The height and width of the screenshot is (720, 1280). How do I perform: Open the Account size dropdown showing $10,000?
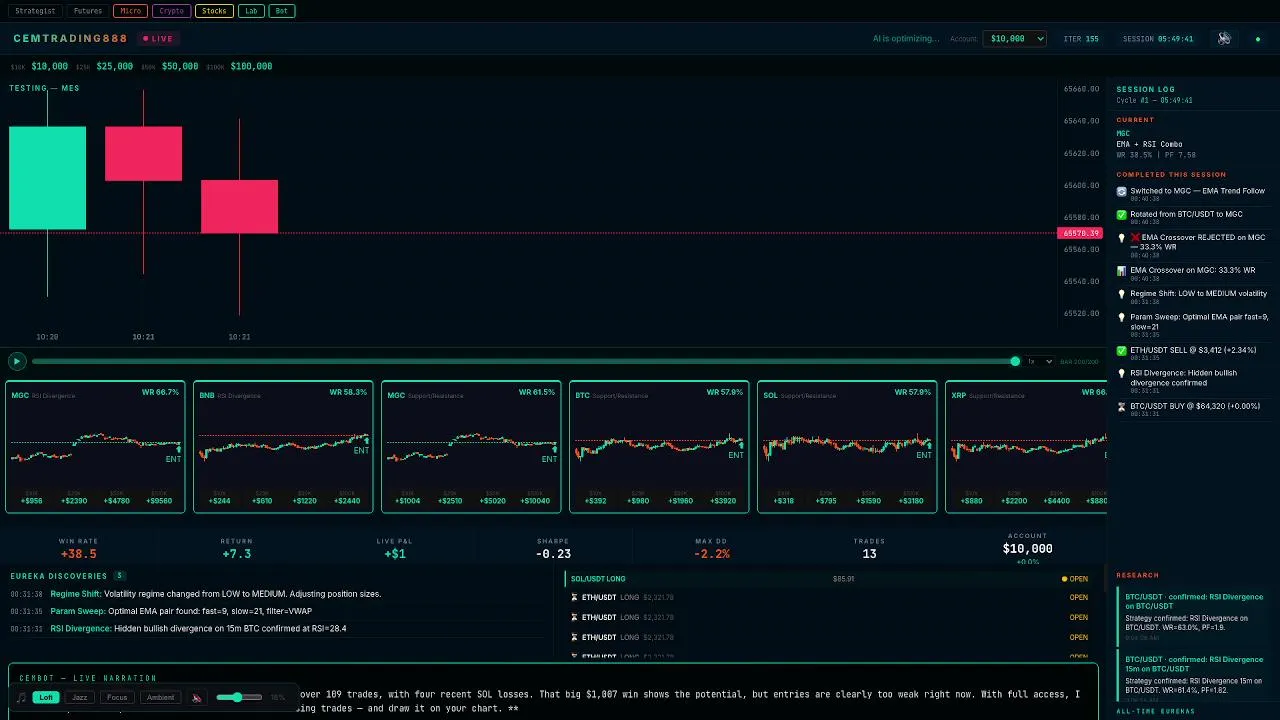click(x=1015, y=39)
